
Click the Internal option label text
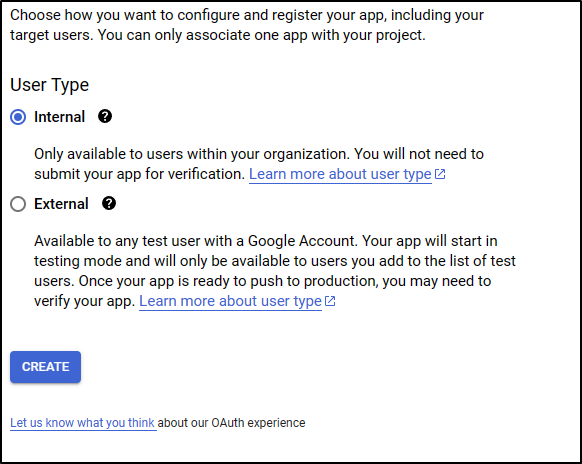[x=59, y=117]
